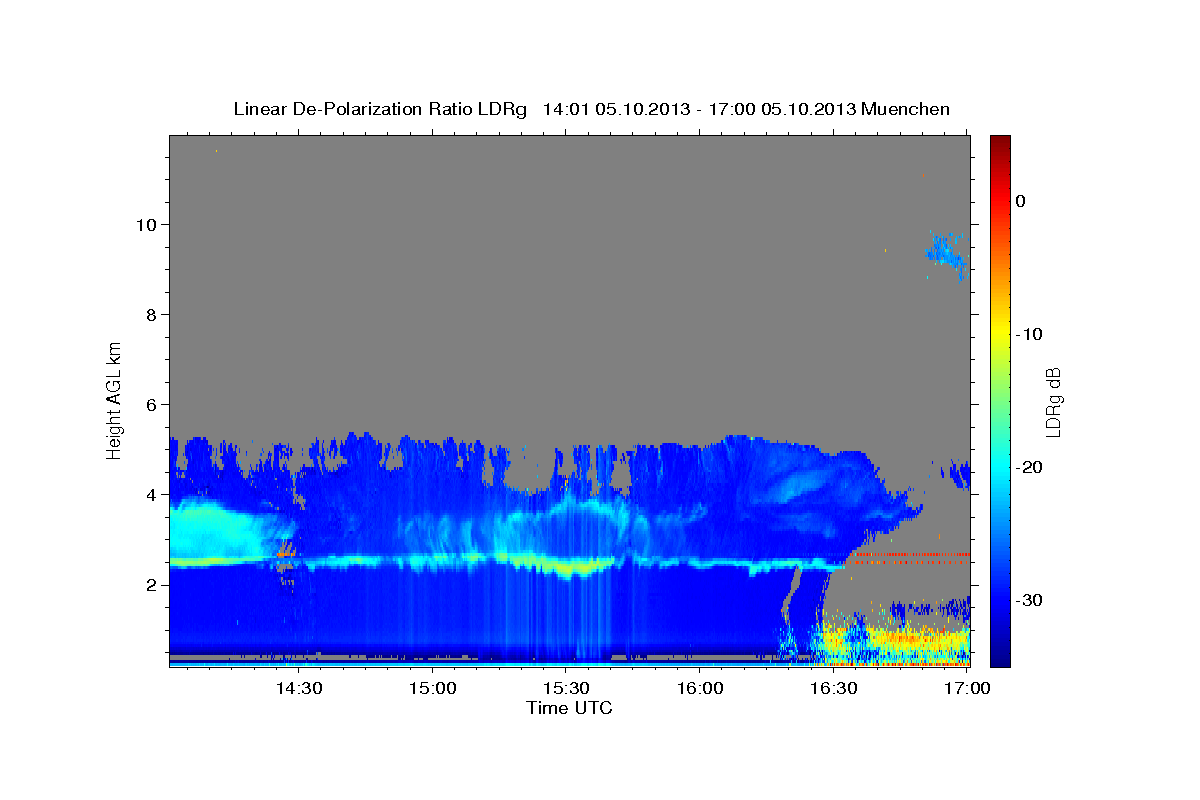Click the 14:30 tick label on the time axis

point(298,689)
